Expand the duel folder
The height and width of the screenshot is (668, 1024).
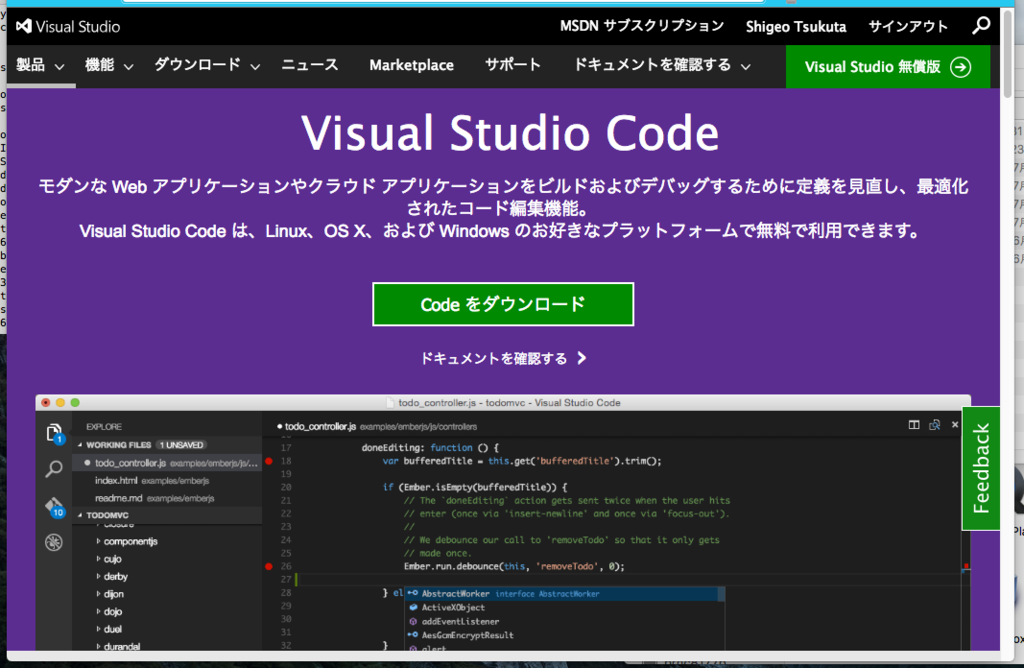click(x=99, y=629)
